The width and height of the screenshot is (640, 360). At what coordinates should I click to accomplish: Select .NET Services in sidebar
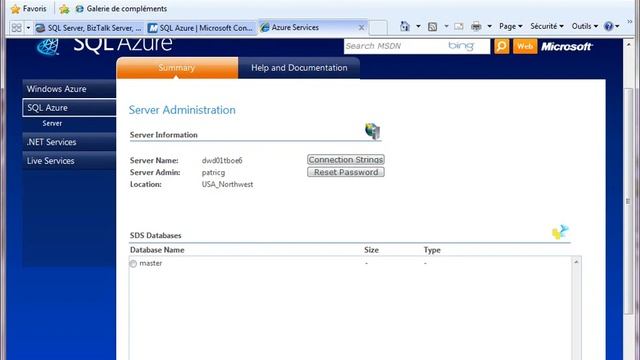pyautogui.click(x=69, y=142)
